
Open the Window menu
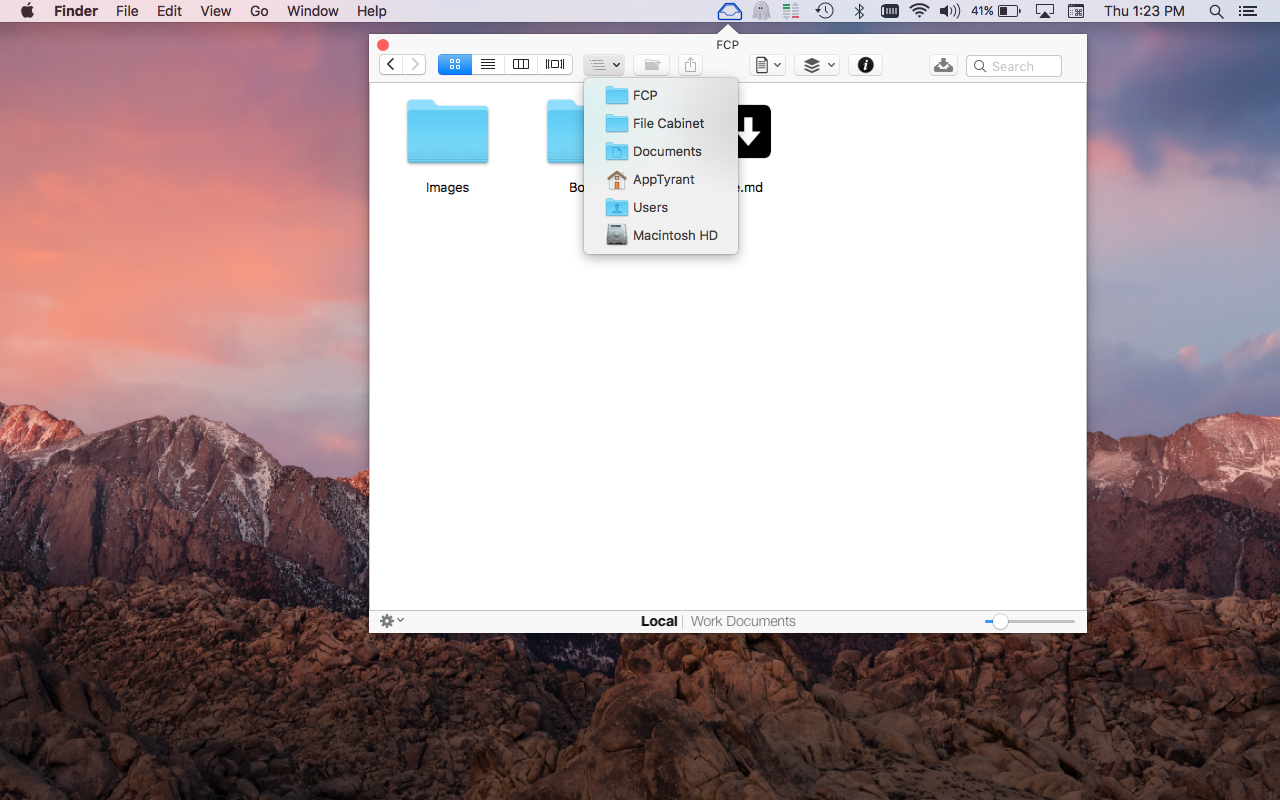312,11
